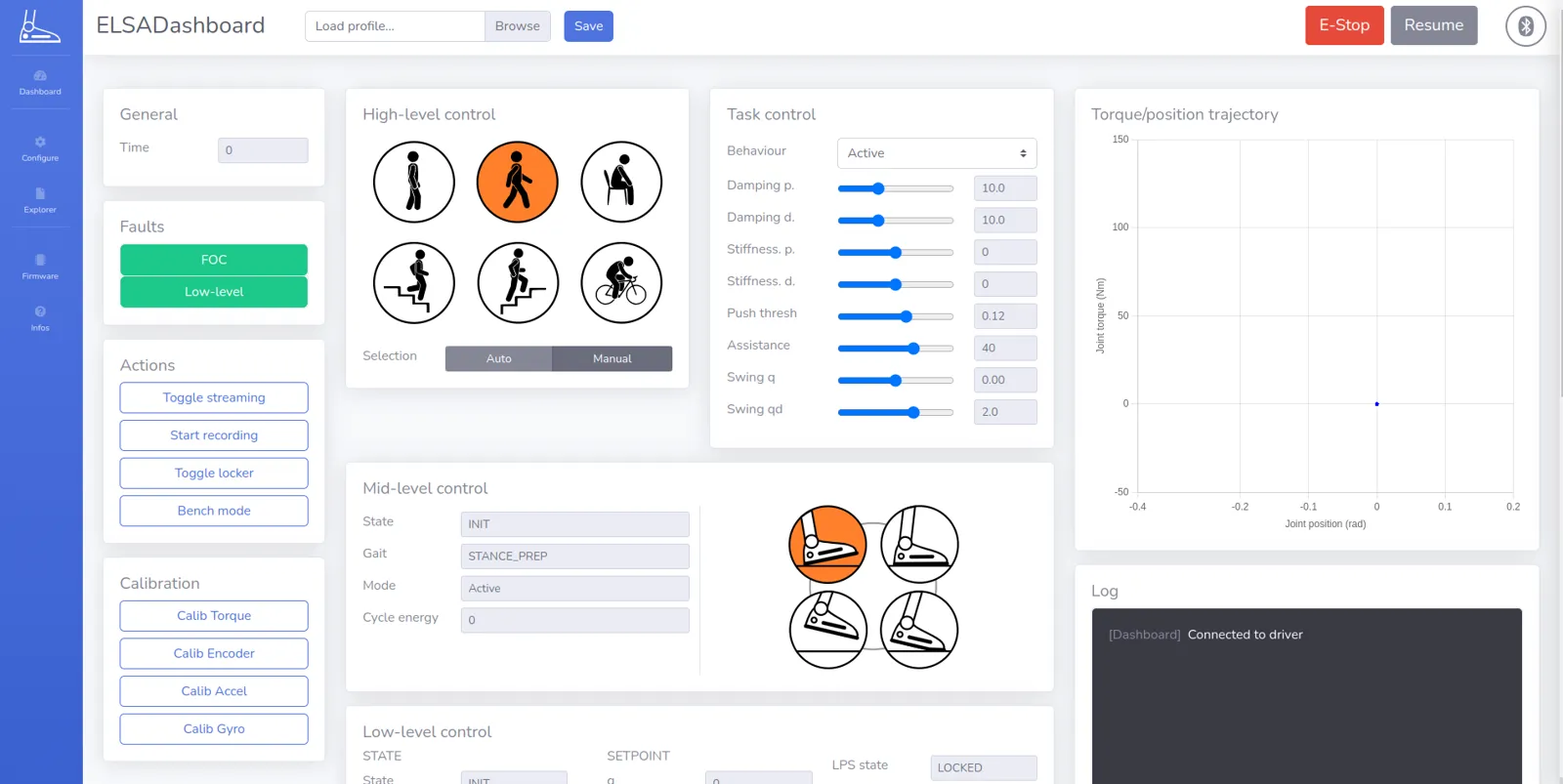Go to Dashboard in sidebar

40,83
